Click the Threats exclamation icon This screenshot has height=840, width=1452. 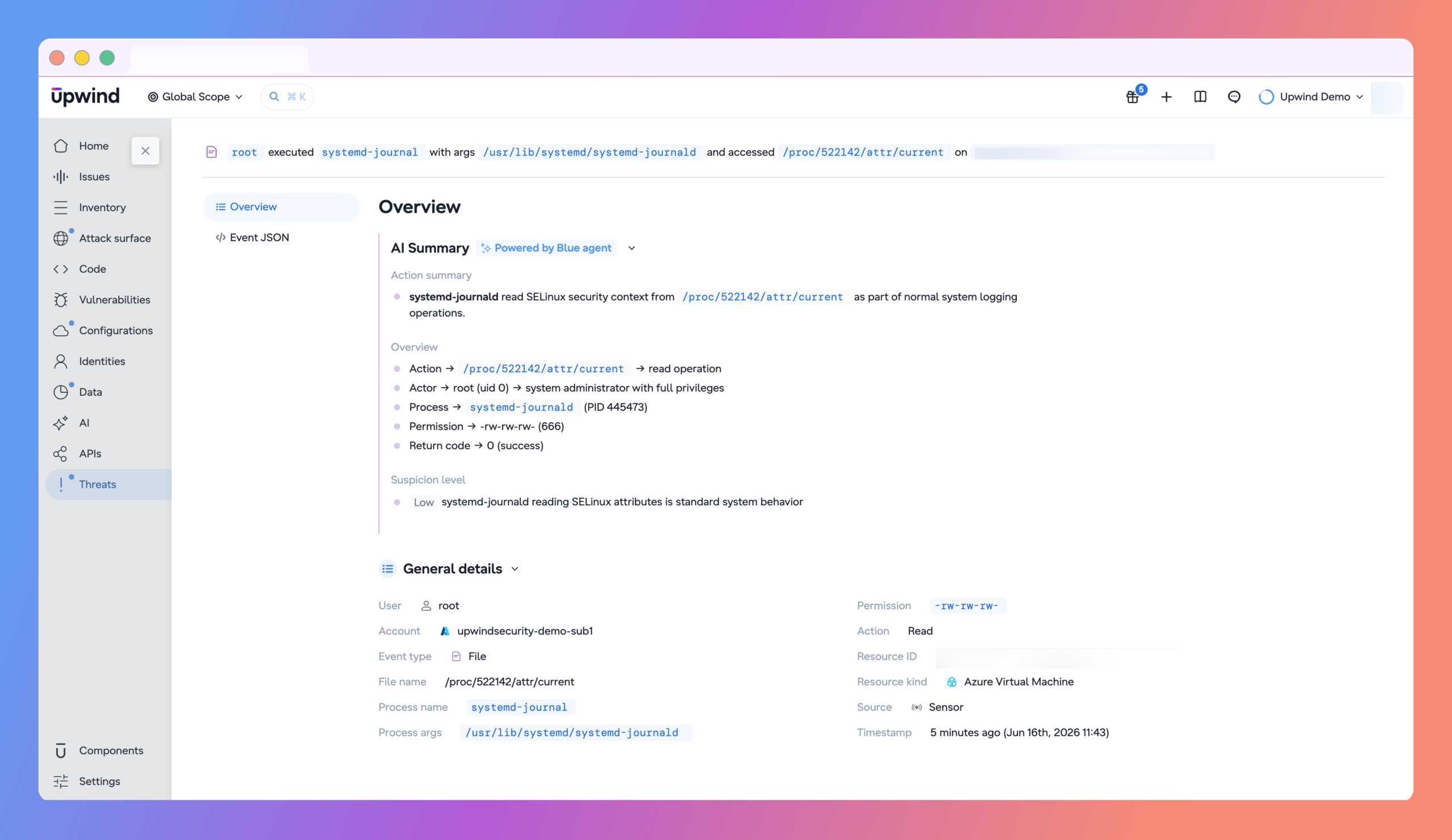click(61, 484)
